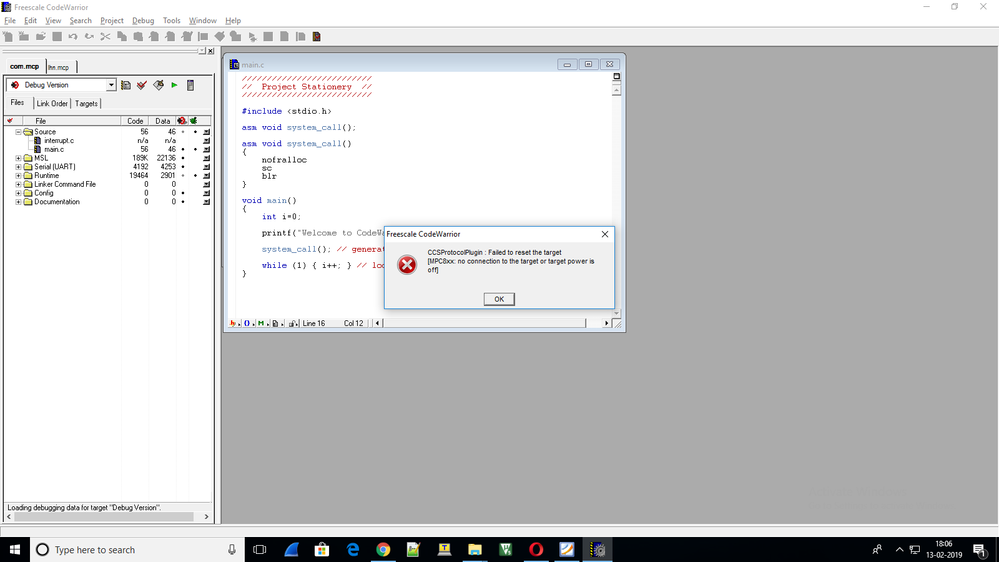This screenshot has width=999, height=562.
Task: Open Opera browser from the taskbar
Action: pos(536,549)
